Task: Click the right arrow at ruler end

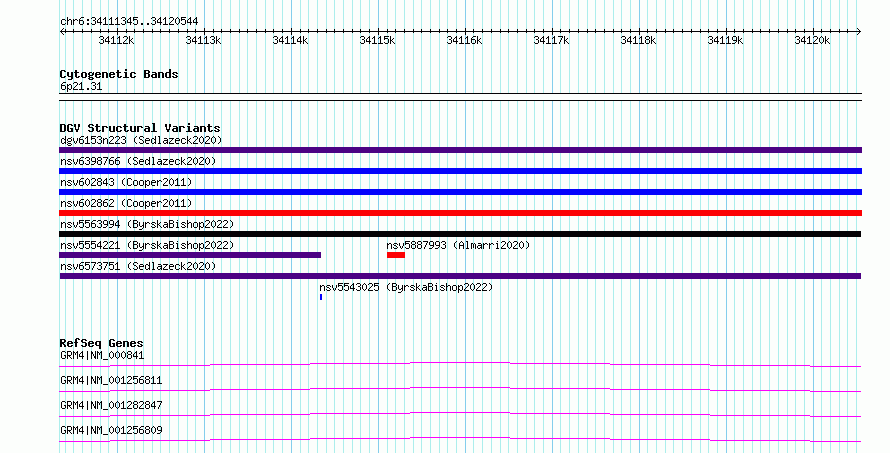Action: [x=859, y=32]
